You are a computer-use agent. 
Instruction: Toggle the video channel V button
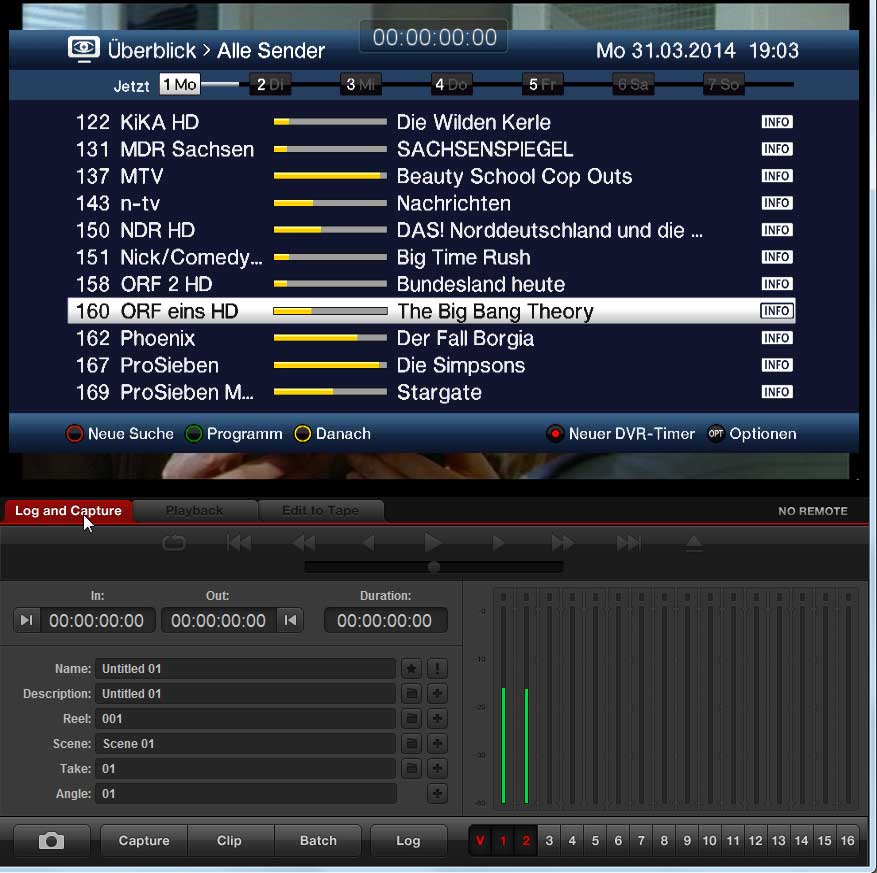pos(480,841)
